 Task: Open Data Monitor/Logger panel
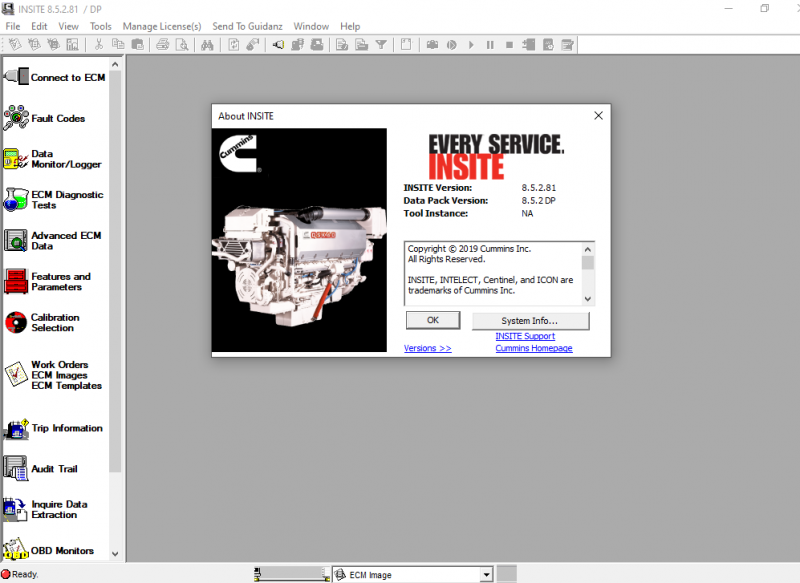[53, 159]
